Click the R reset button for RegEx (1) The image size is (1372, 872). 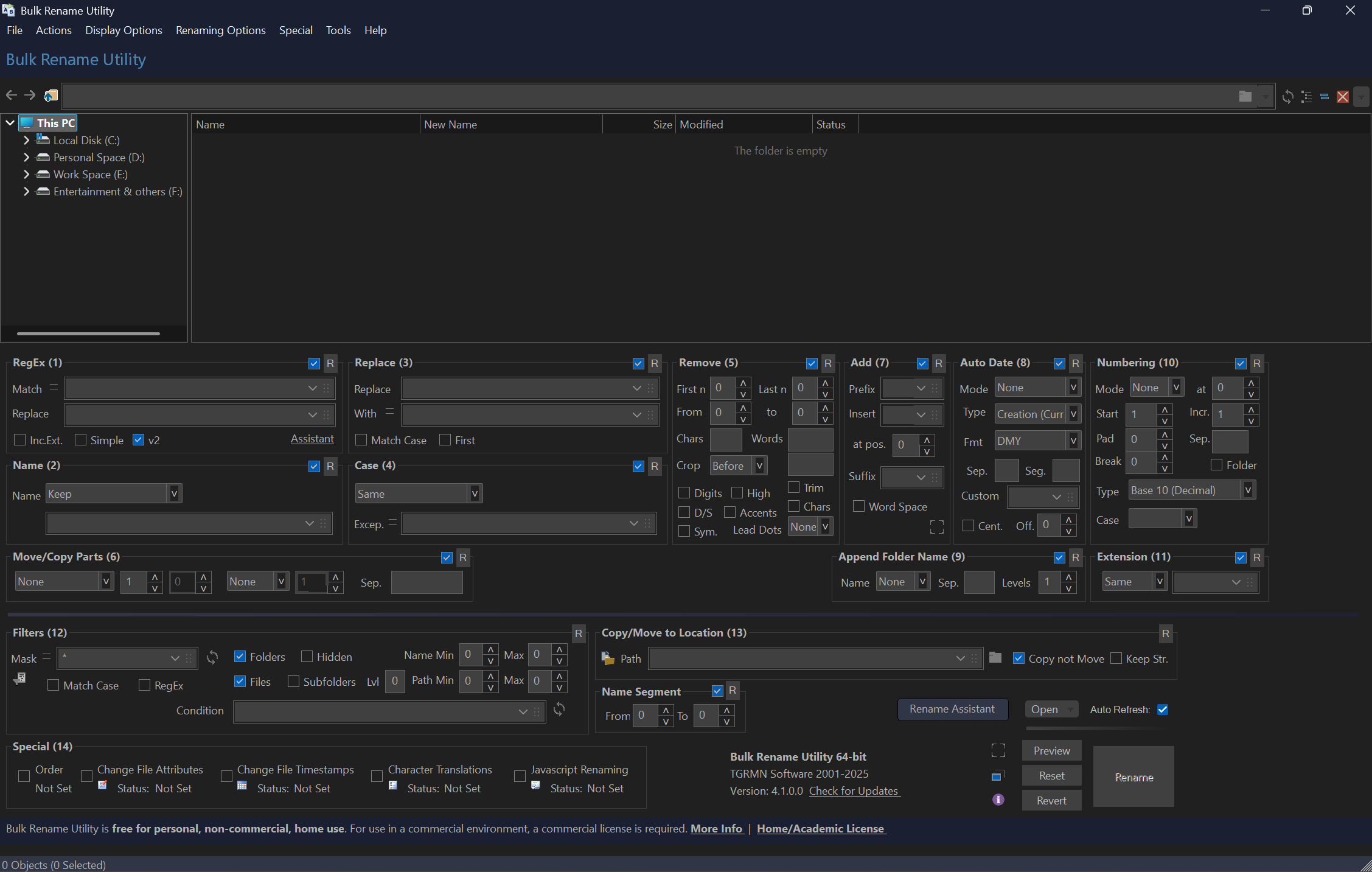tap(330, 363)
